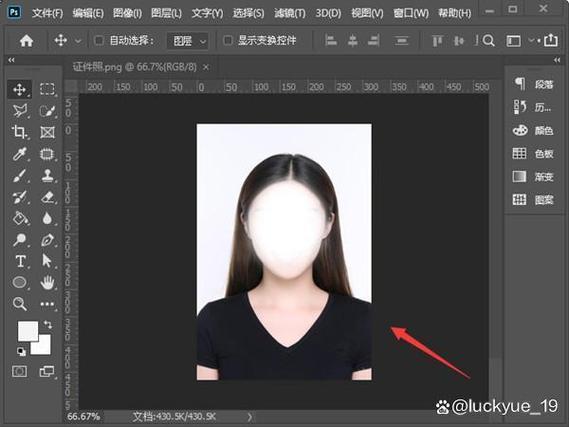Click the foreground color swatch
The height and width of the screenshot is (427, 569).
click(x=28, y=331)
